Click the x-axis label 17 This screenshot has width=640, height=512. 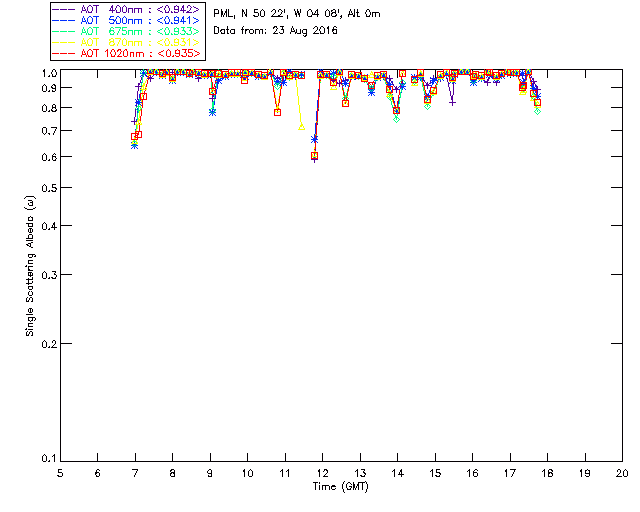coord(510,473)
